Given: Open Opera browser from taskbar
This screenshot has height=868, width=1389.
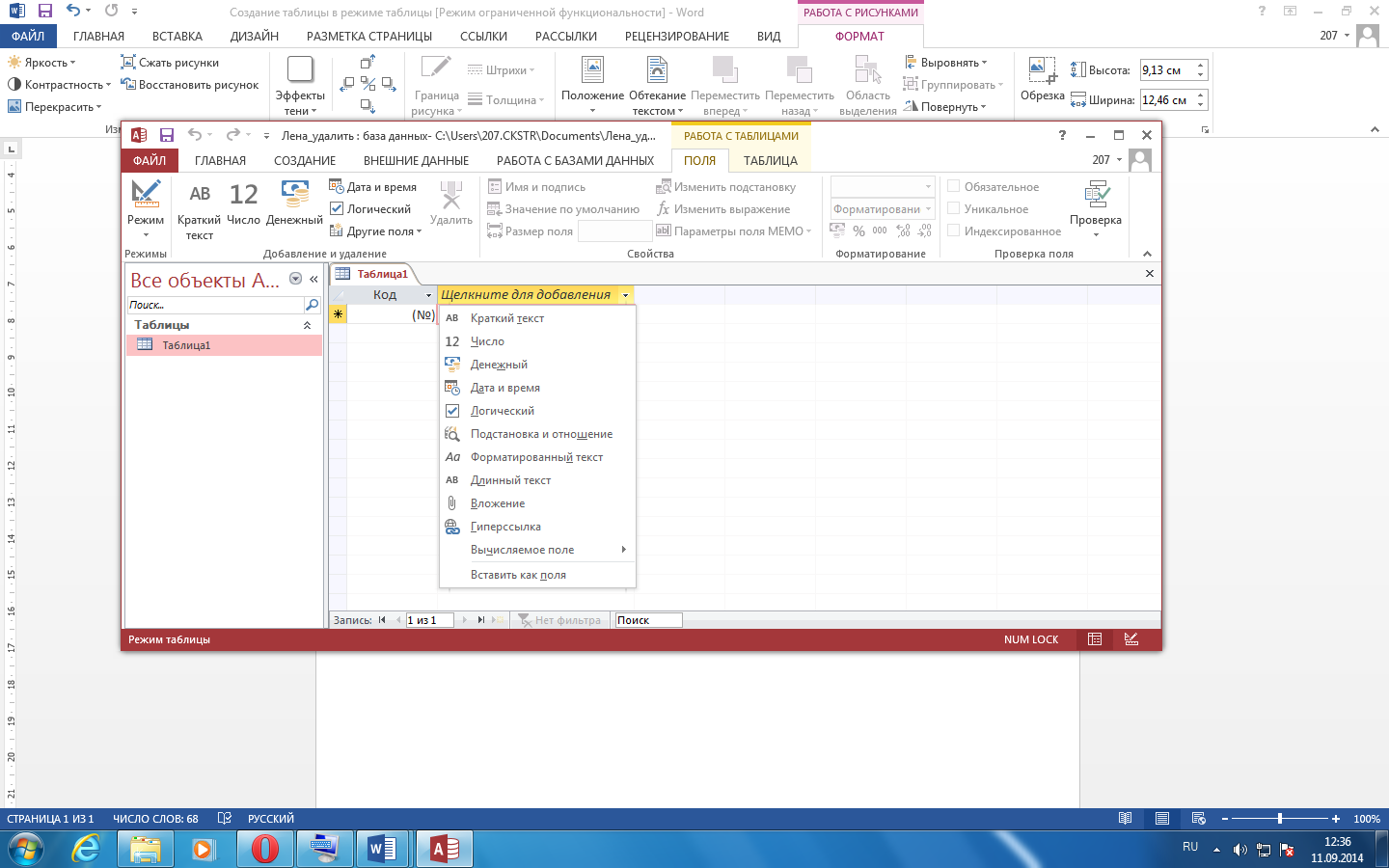Looking at the screenshot, I should [x=264, y=850].
